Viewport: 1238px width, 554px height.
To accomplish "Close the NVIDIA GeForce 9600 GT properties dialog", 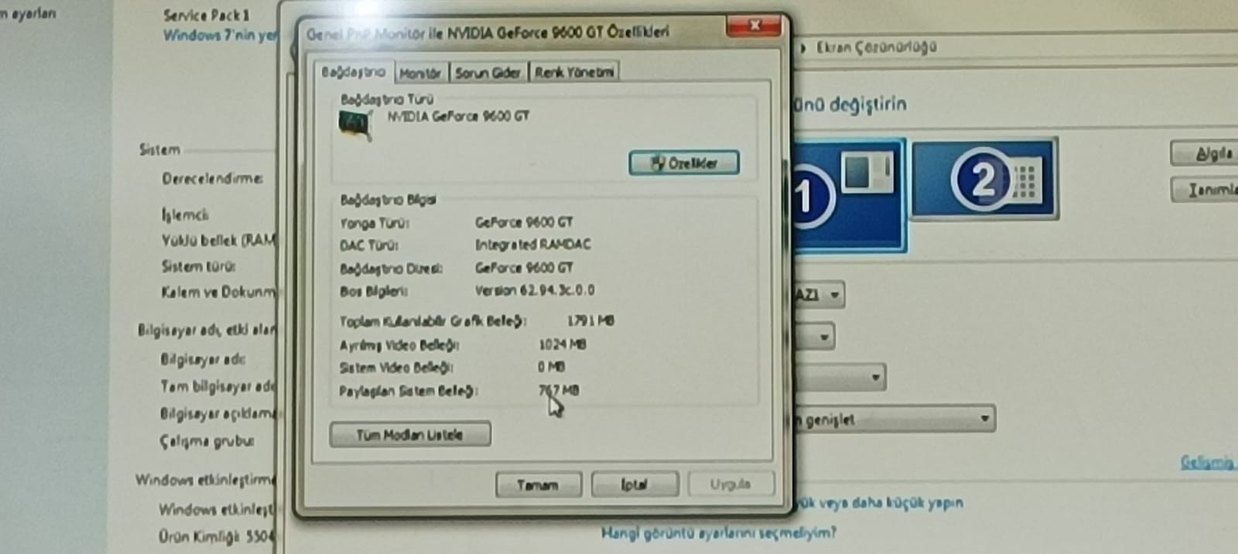I will [755, 28].
